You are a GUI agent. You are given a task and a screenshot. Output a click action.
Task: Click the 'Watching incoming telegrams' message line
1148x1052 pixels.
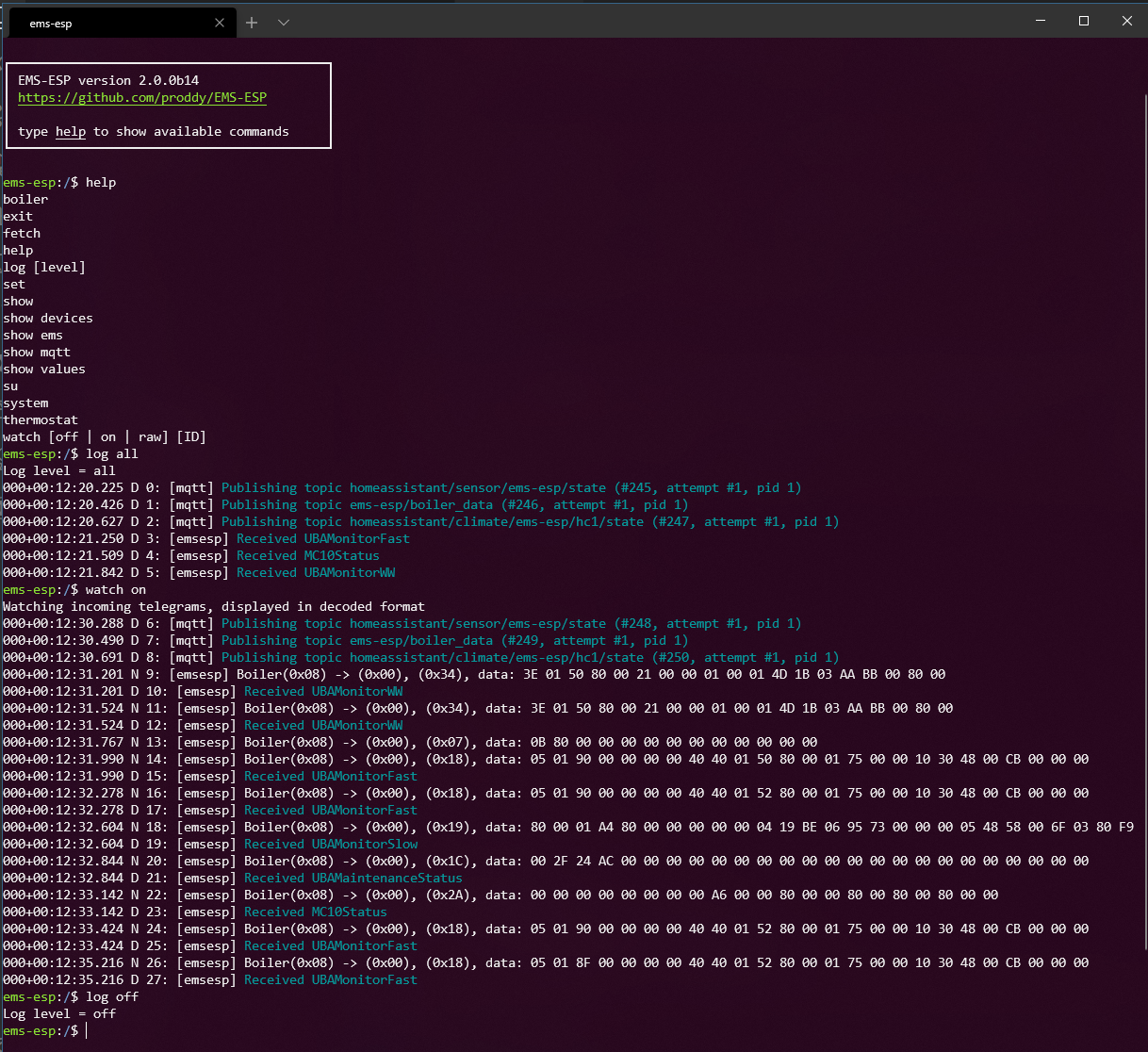pos(214,606)
